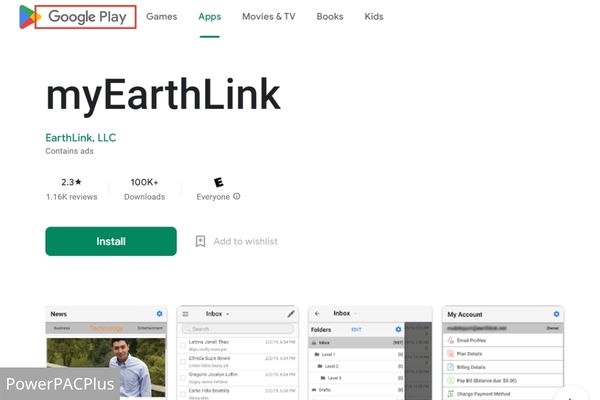This screenshot has height=400, width=600.
Task: Click Plan Details row in My Account screenshot
Action: coord(503,354)
